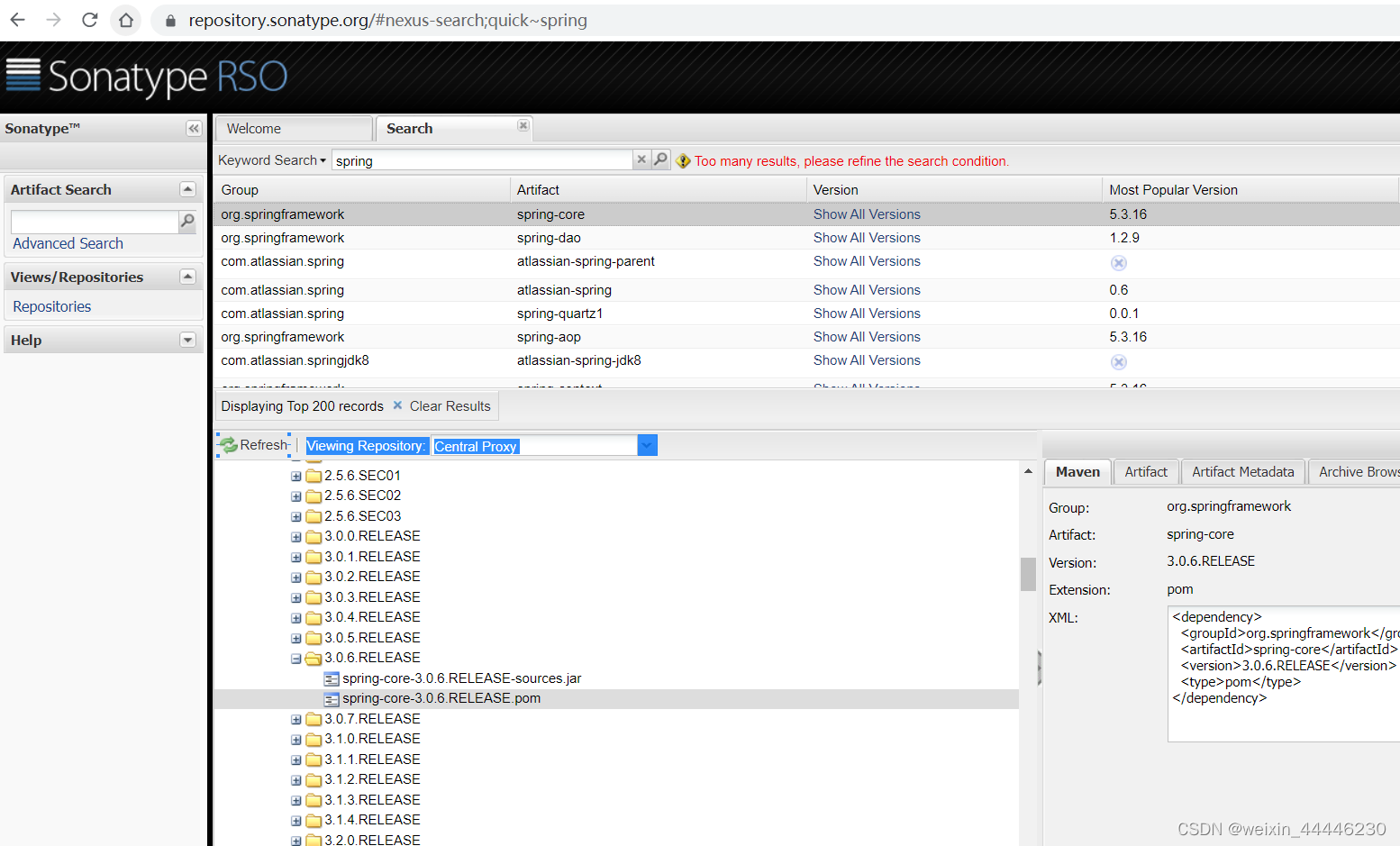Click inside the XML dependency text box
The height and width of the screenshot is (846, 1400).
coord(1284,674)
